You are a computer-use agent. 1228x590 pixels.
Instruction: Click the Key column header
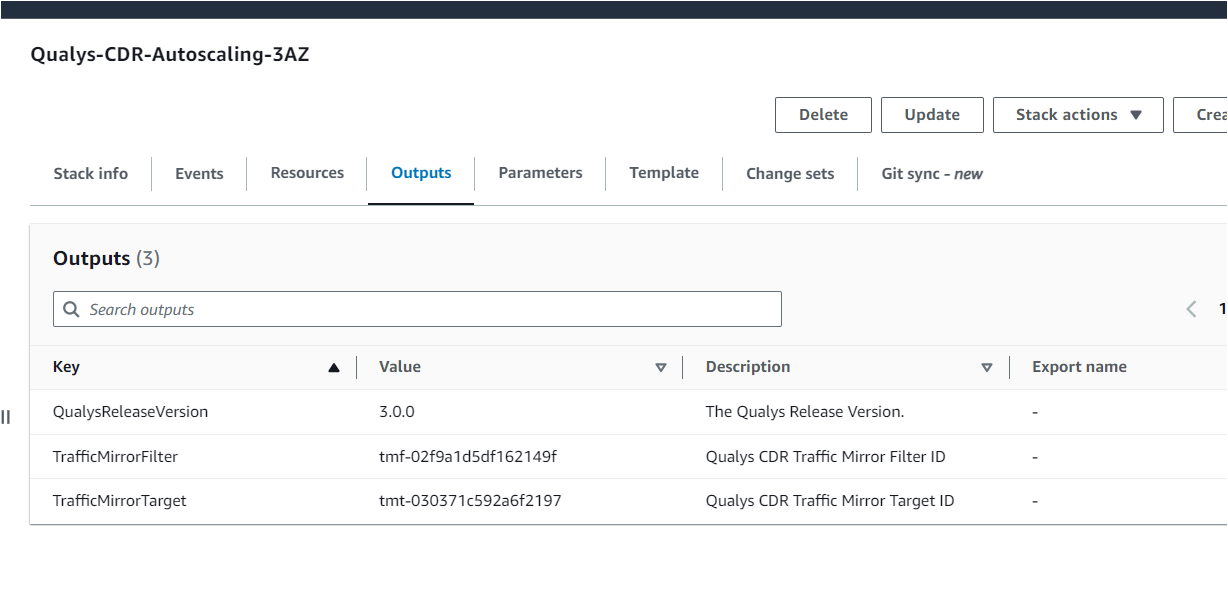(x=66, y=367)
